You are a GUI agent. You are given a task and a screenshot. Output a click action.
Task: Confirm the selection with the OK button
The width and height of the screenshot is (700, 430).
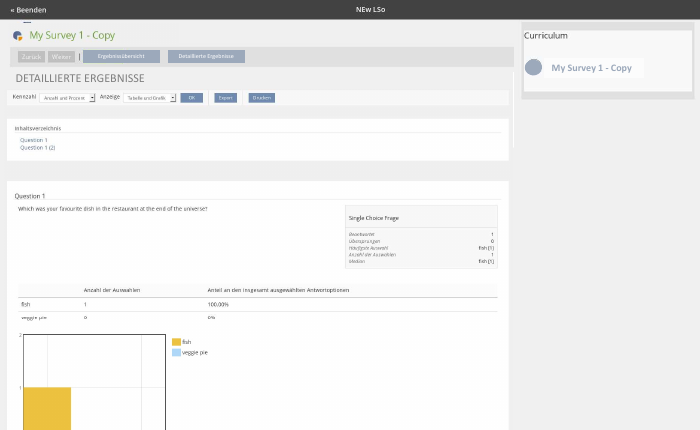191,98
